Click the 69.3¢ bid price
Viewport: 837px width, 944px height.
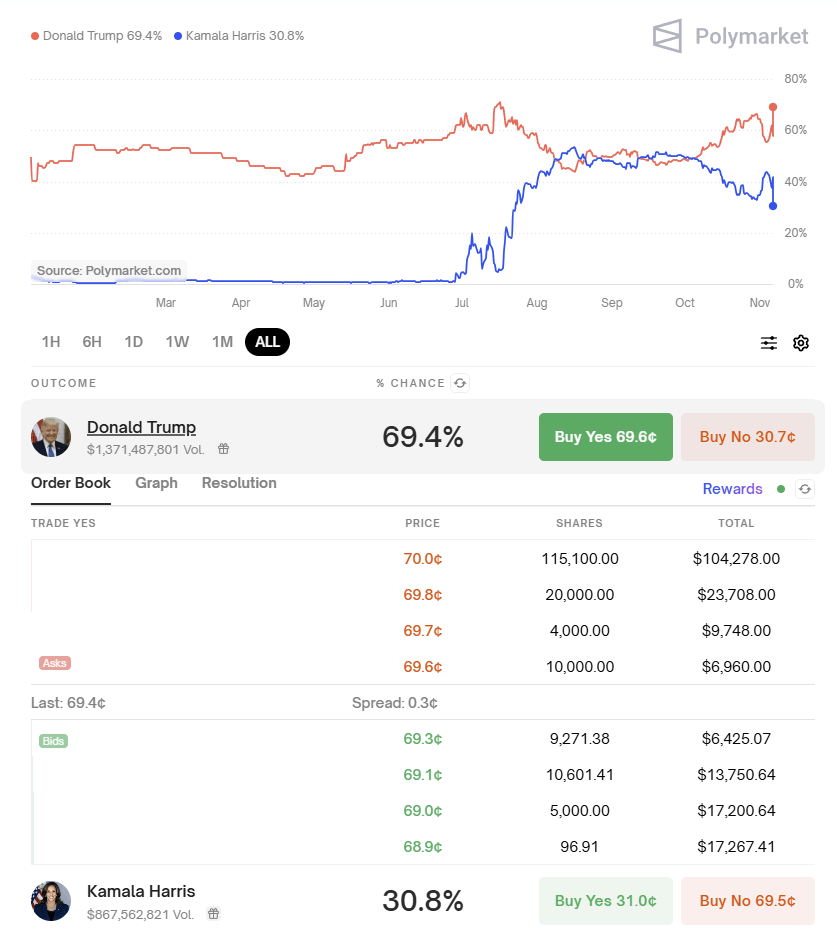coord(423,739)
